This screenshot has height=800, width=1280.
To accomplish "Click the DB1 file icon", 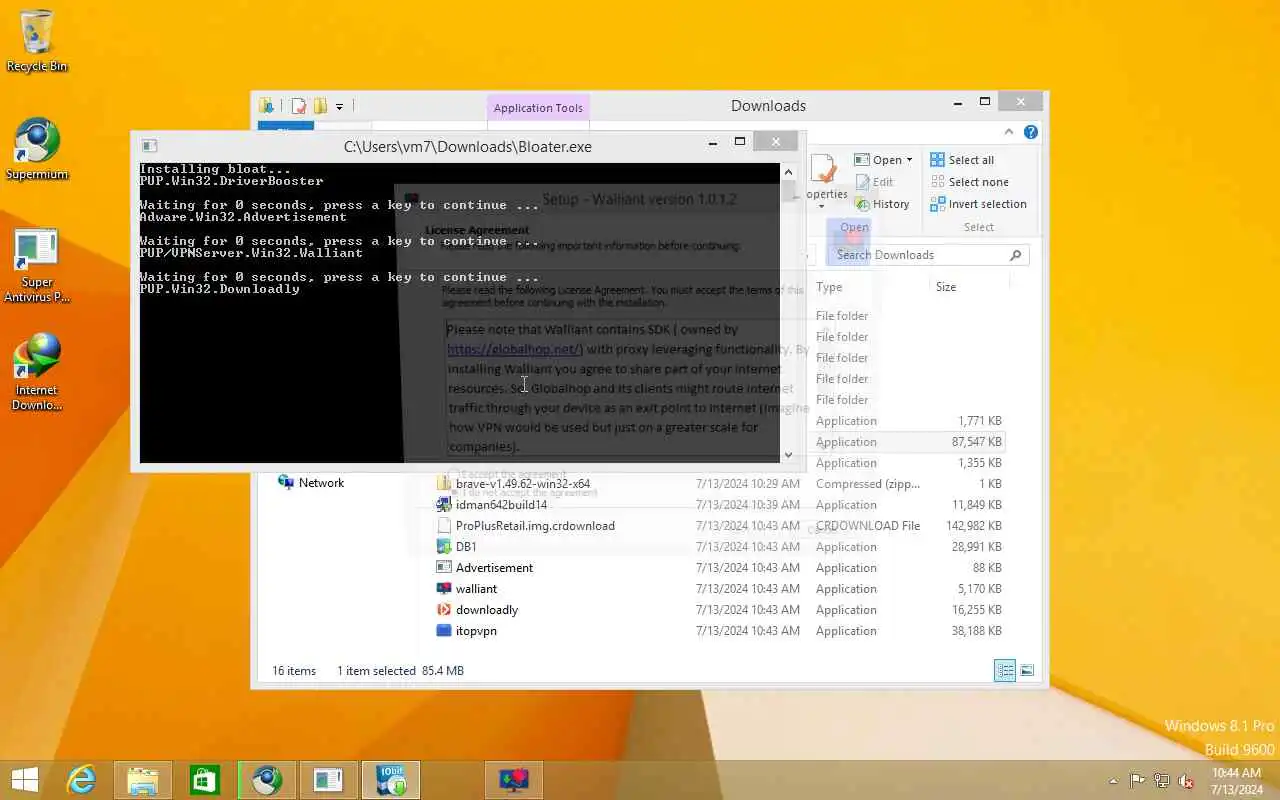I will 444,547.
